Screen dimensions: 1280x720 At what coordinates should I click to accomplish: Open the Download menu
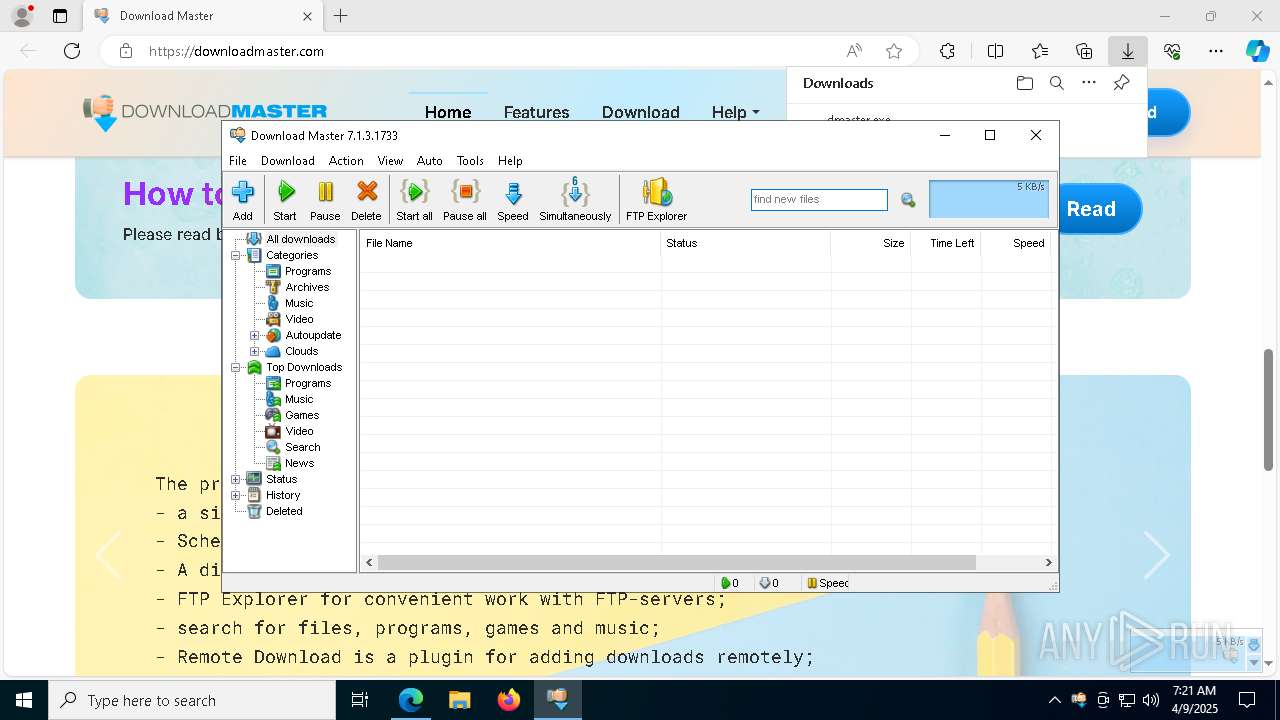(287, 160)
